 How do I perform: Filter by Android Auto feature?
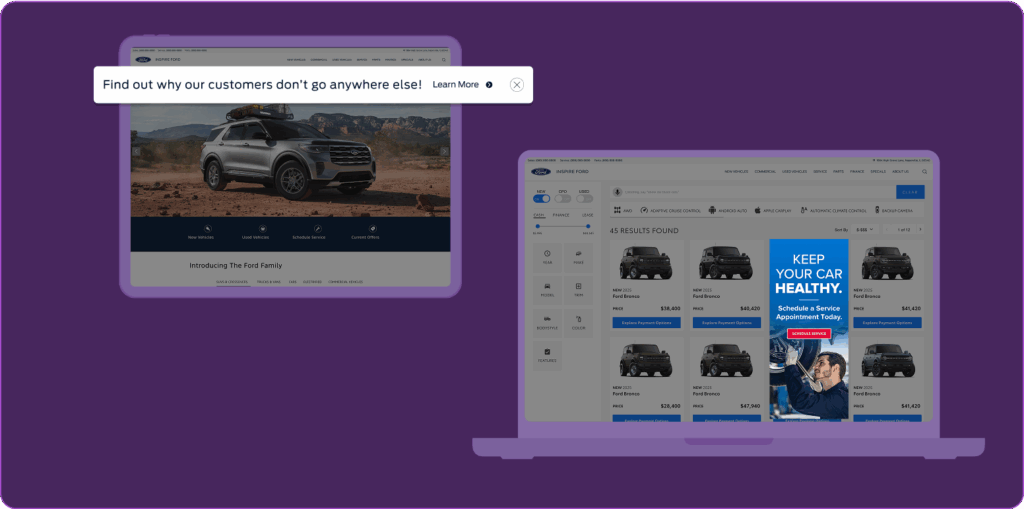pyautogui.click(x=728, y=210)
